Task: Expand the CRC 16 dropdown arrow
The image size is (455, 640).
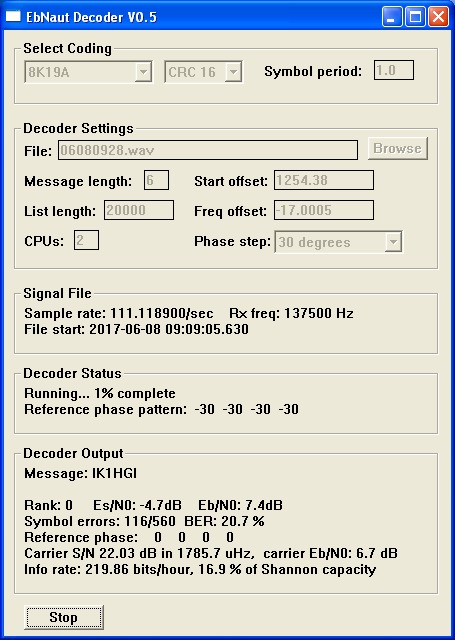Action: coord(233,72)
